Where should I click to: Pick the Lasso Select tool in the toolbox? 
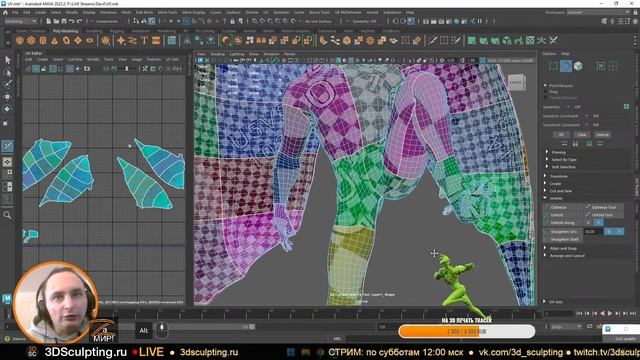[7, 73]
